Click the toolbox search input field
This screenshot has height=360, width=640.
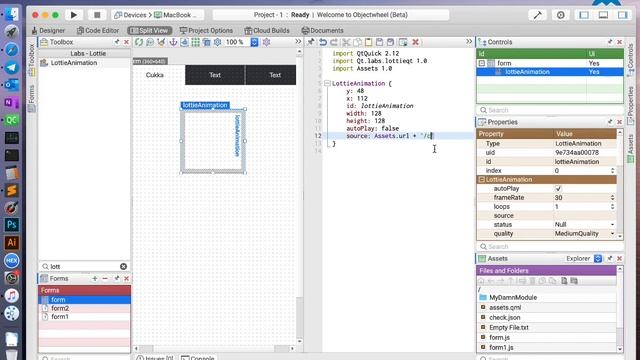[84, 267]
